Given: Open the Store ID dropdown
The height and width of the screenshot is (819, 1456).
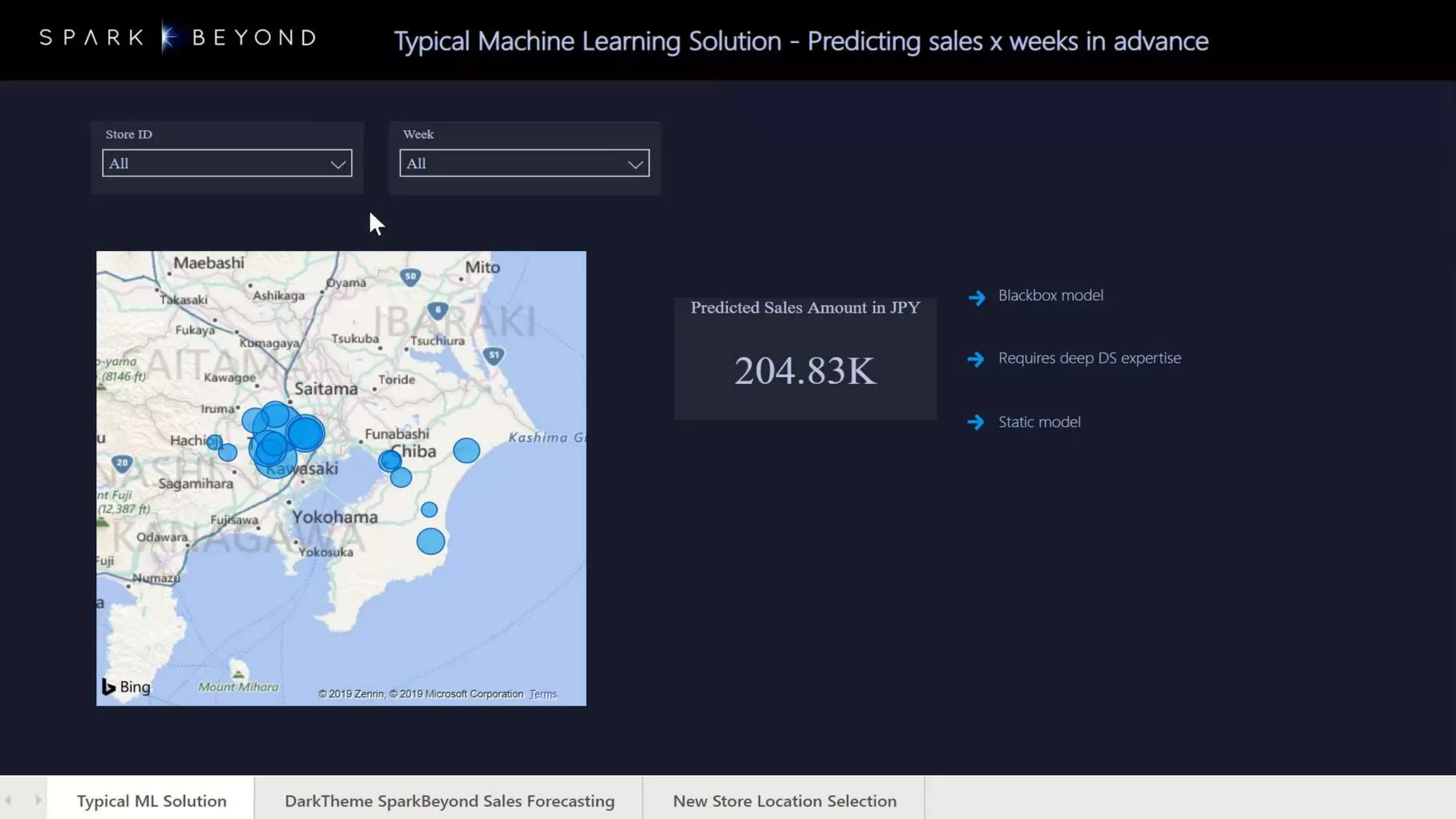Looking at the screenshot, I should 227,164.
